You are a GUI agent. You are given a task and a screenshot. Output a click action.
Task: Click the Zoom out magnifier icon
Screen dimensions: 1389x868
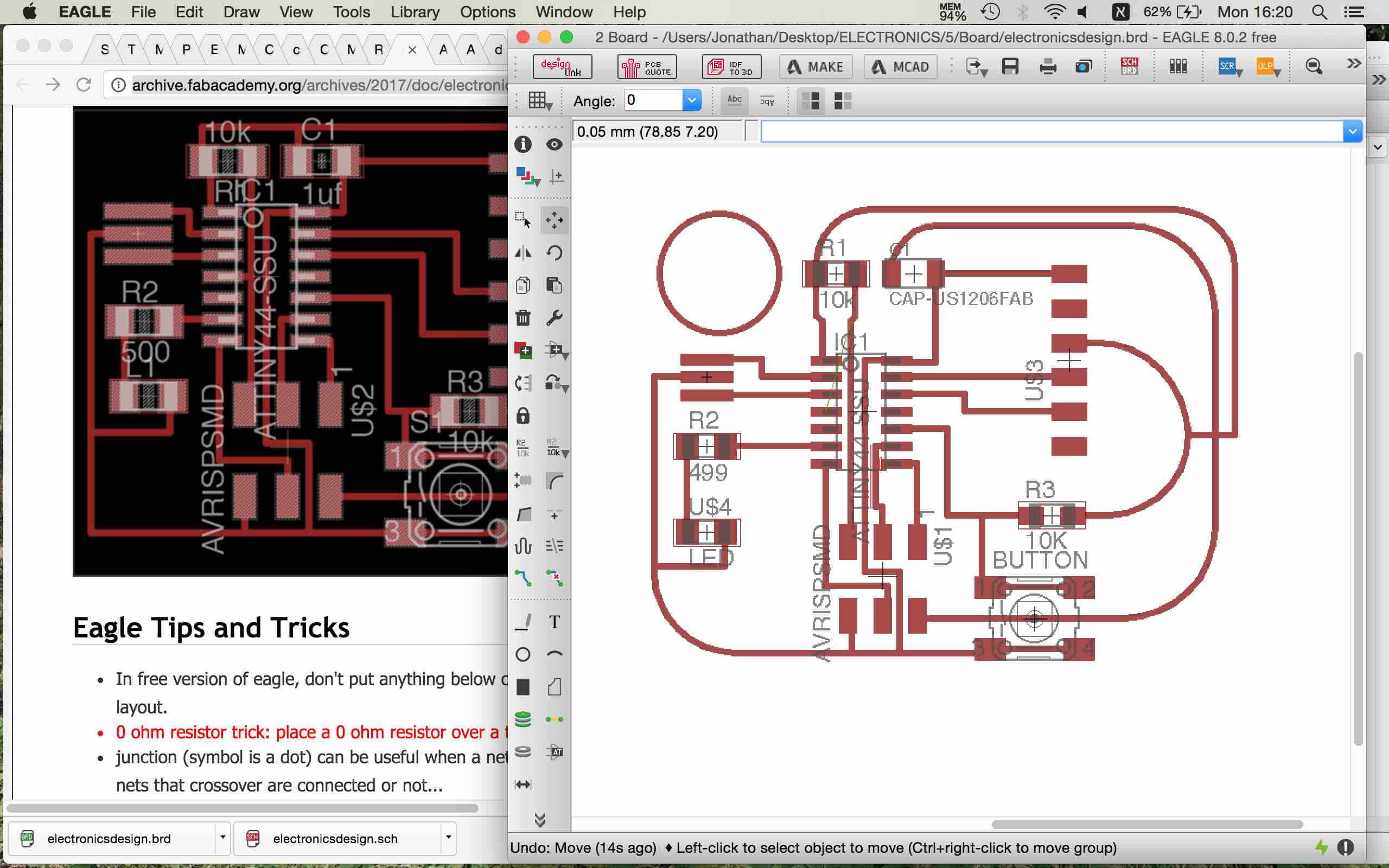[1313, 67]
